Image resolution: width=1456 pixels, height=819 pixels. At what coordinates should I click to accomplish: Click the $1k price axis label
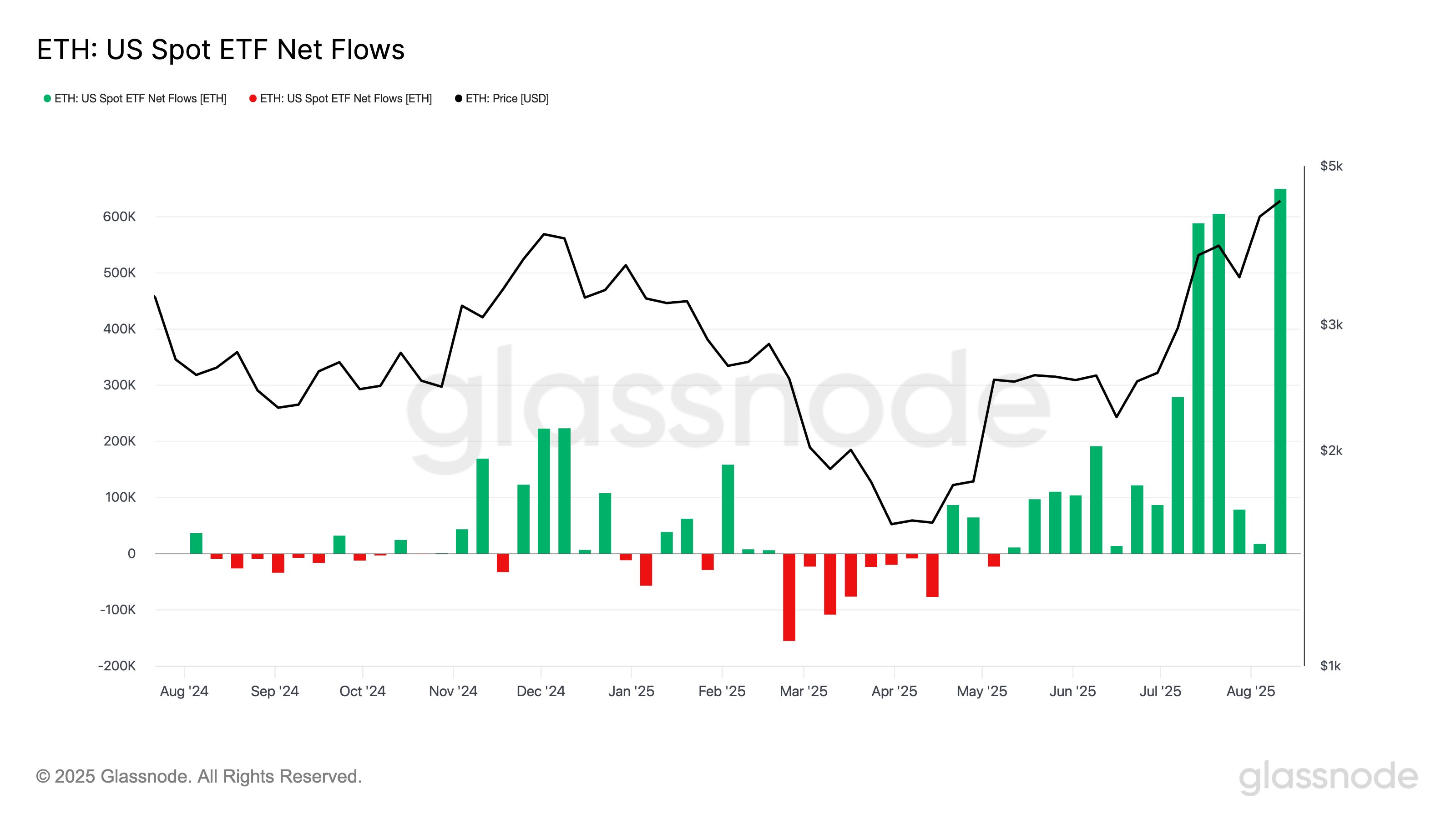[x=1330, y=666]
